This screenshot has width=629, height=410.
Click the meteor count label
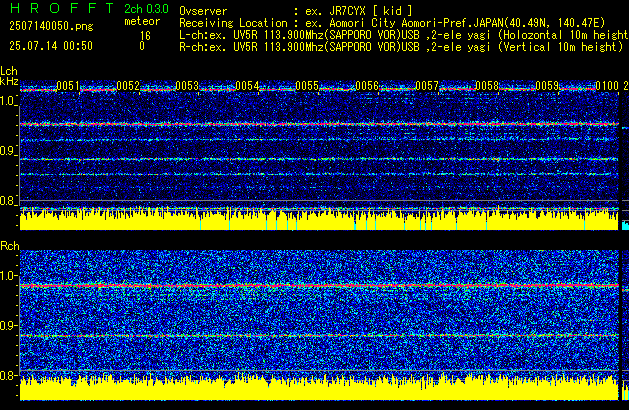tap(142, 21)
